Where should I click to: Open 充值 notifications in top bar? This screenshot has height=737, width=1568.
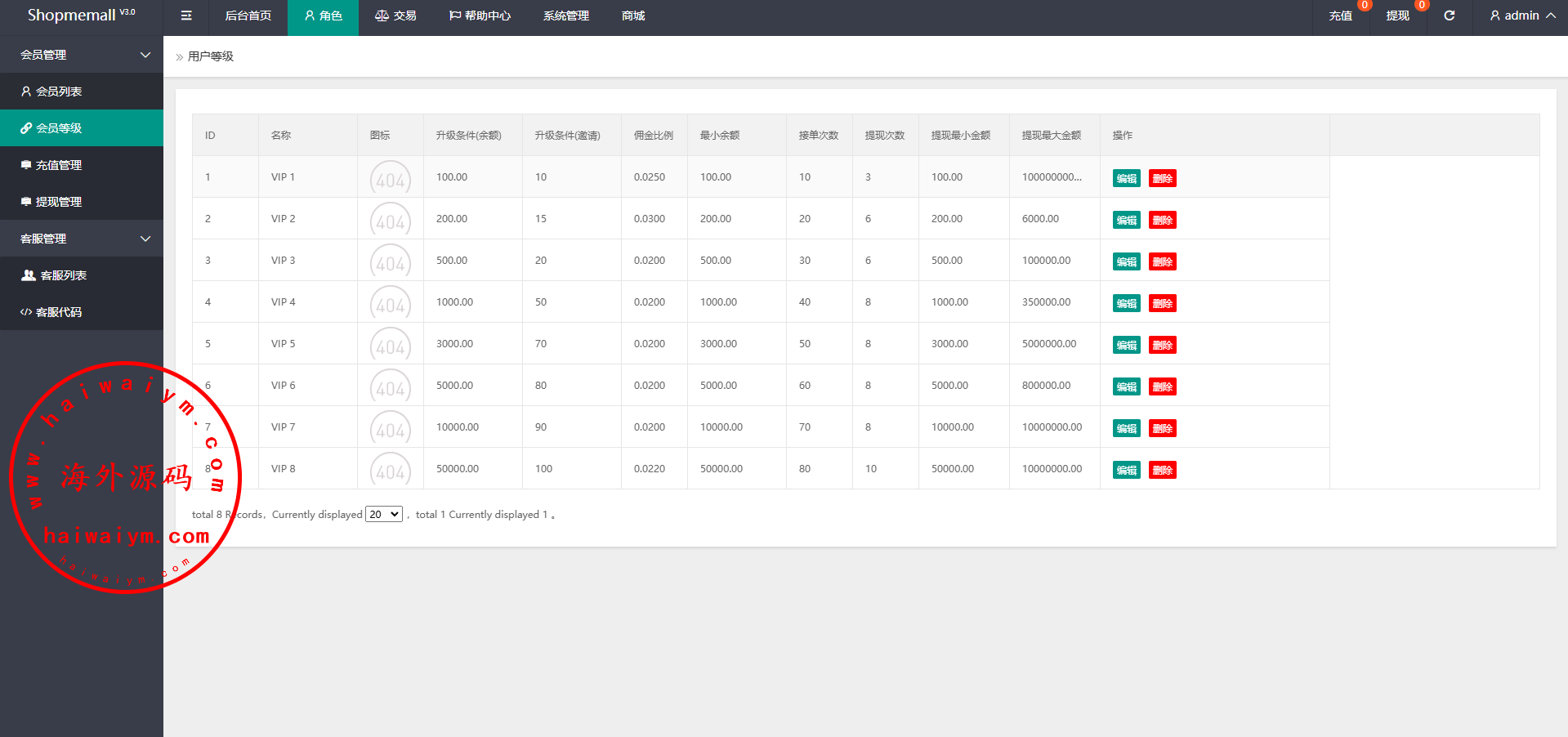pyautogui.click(x=1340, y=16)
